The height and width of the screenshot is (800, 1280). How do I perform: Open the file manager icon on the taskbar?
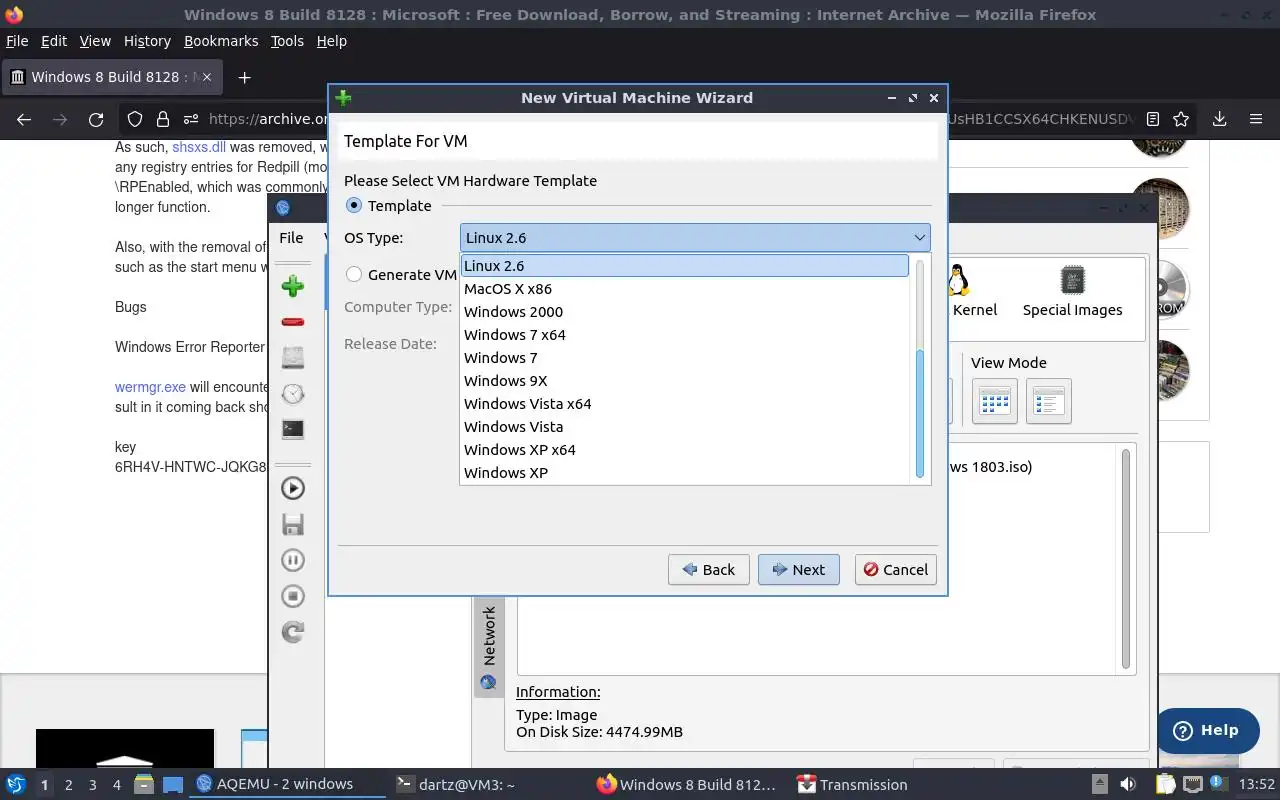pyautogui.click(x=144, y=784)
